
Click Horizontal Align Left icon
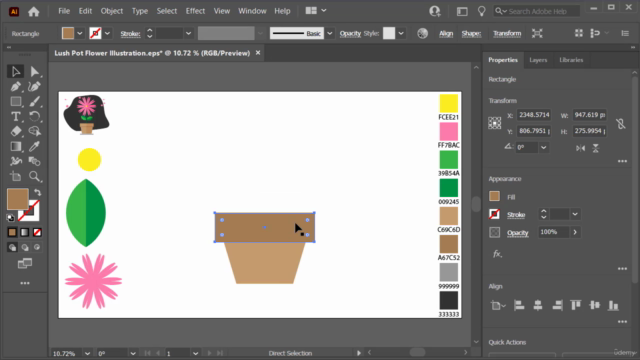coord(519,305)
